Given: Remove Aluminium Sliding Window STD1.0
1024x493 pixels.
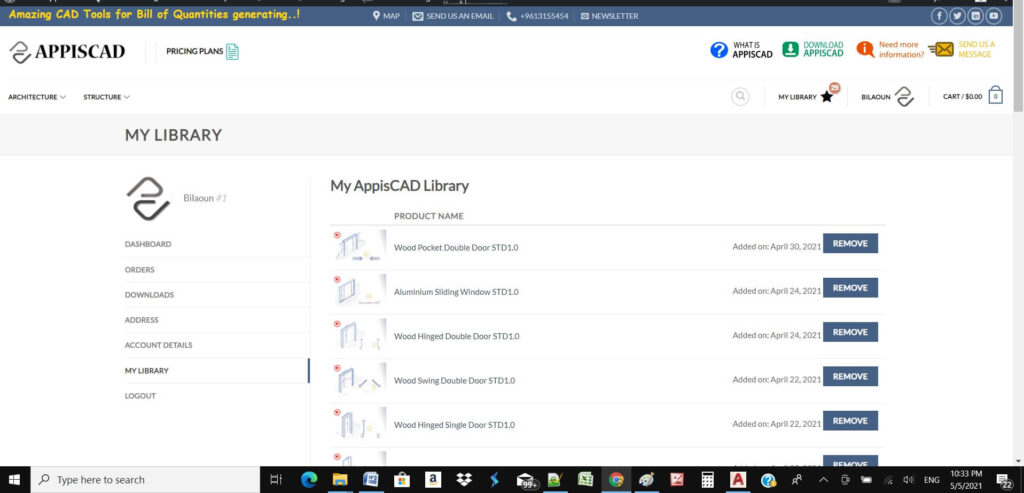Looking at the screenshot, I should 850,288.
